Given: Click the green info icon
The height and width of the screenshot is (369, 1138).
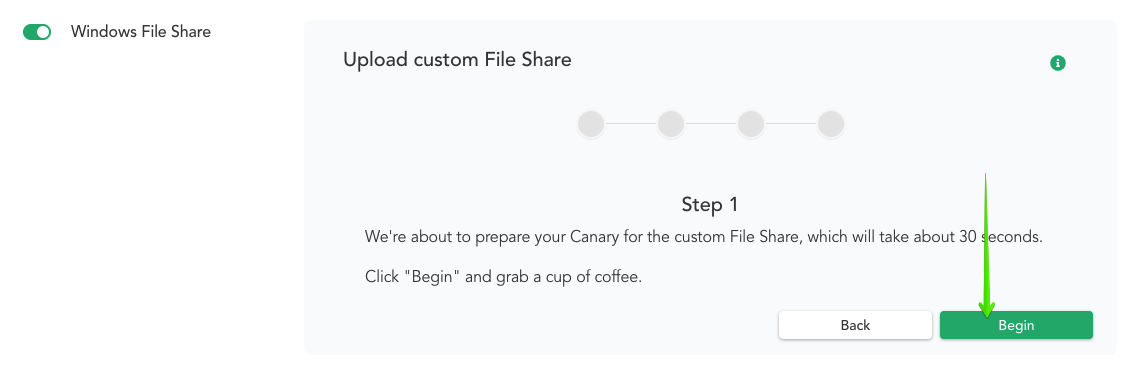Looking at the screenshot, I should [x=1057, y=63].
